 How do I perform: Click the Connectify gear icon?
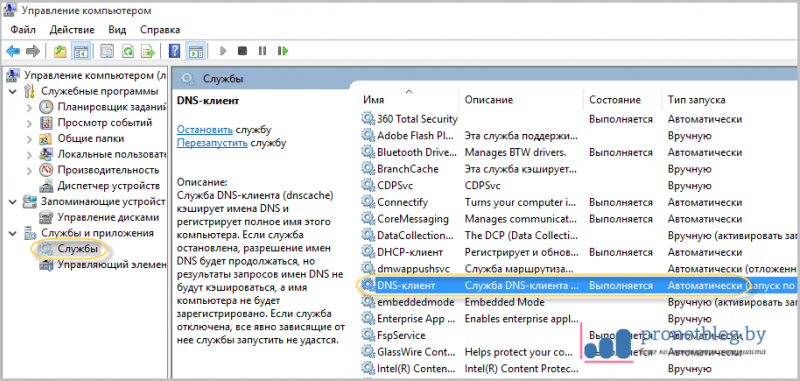(x=368, y=202)
